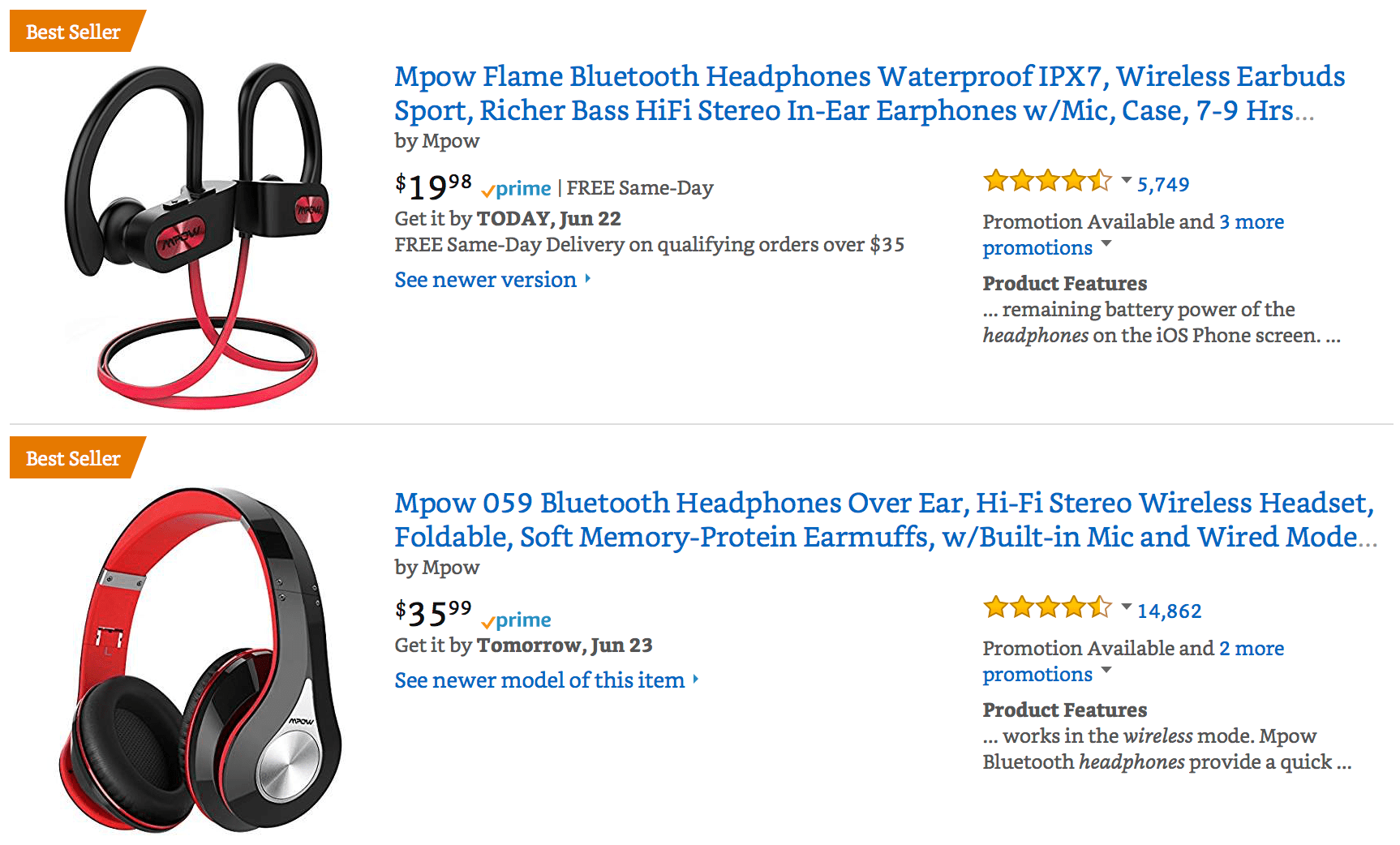This screenshot has width=1400, height=845.
Task: Expand promotions arrow under Mpow Flame listing
Action: click(1106, 244)
